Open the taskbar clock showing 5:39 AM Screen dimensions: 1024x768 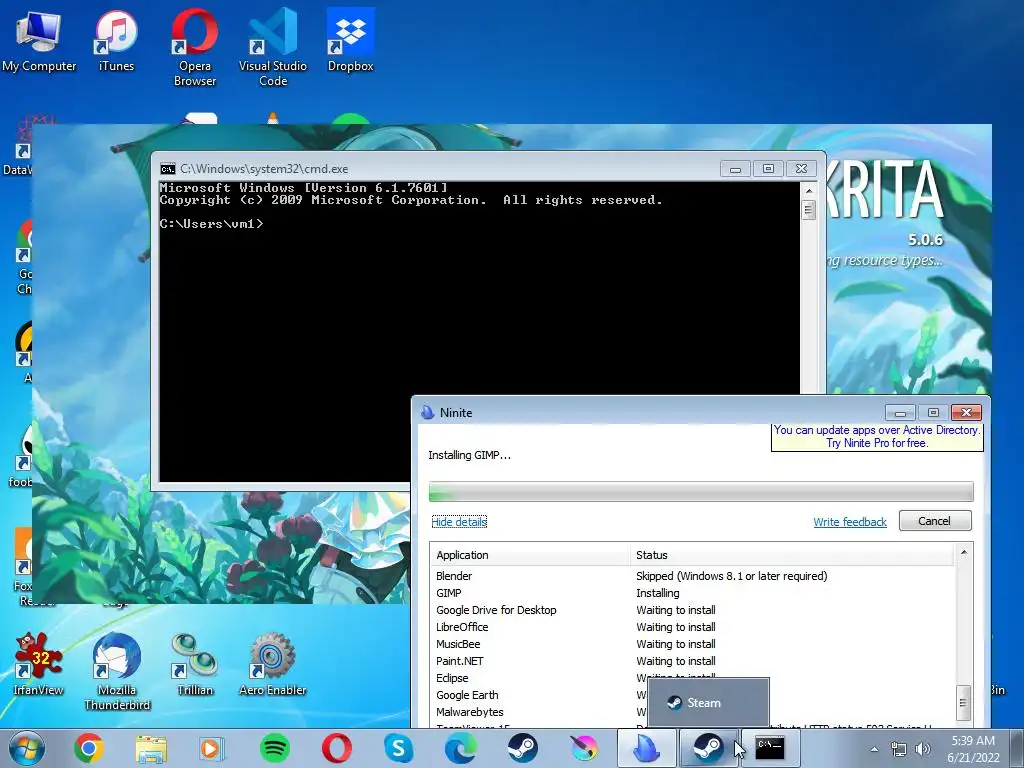(973, 749)
